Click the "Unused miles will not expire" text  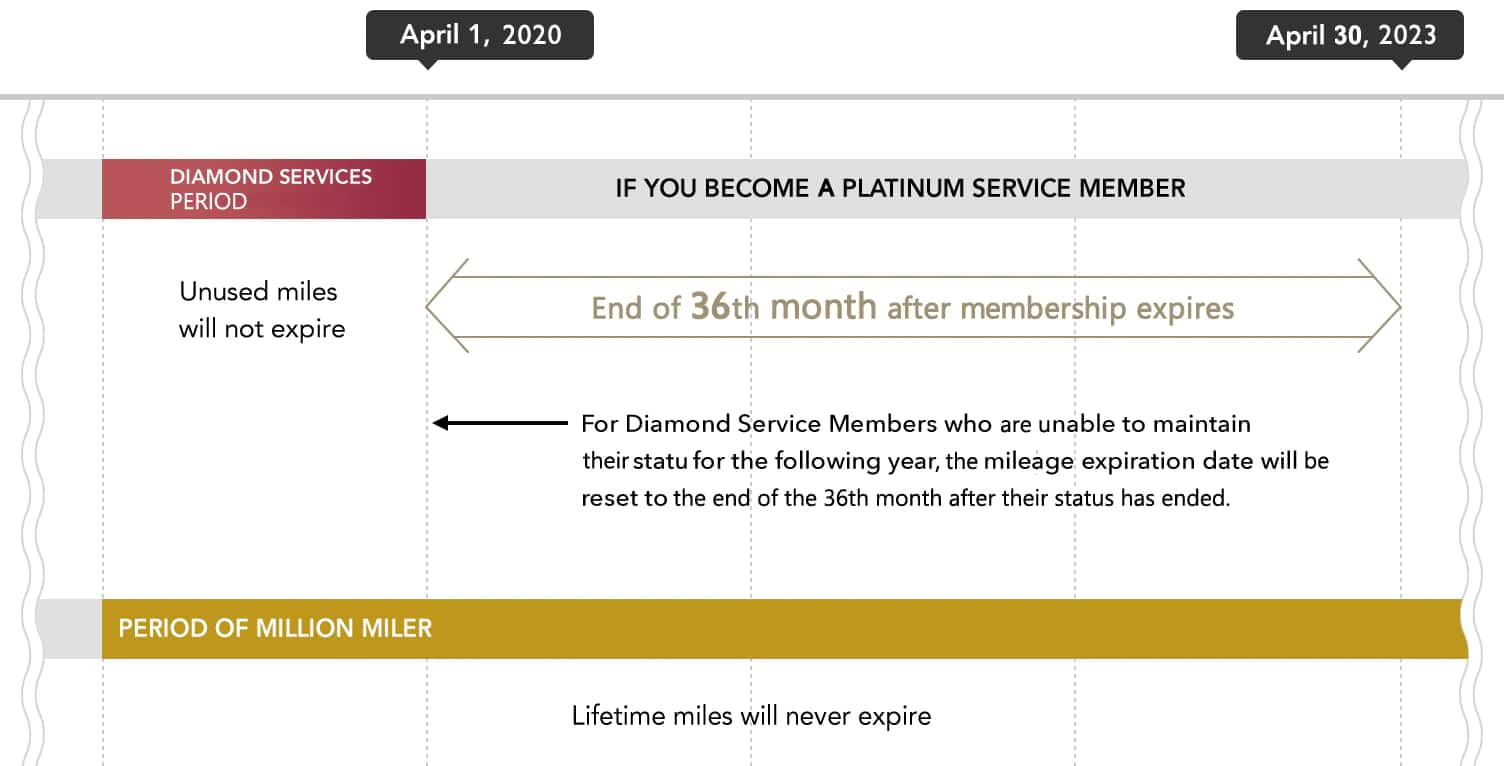(261, 310)
